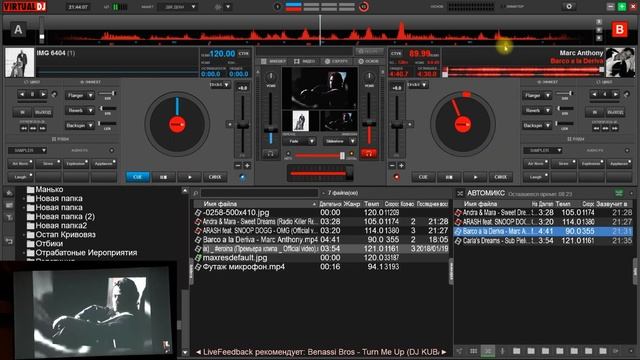Click the VirtualDJ logo

click(24, 6)
